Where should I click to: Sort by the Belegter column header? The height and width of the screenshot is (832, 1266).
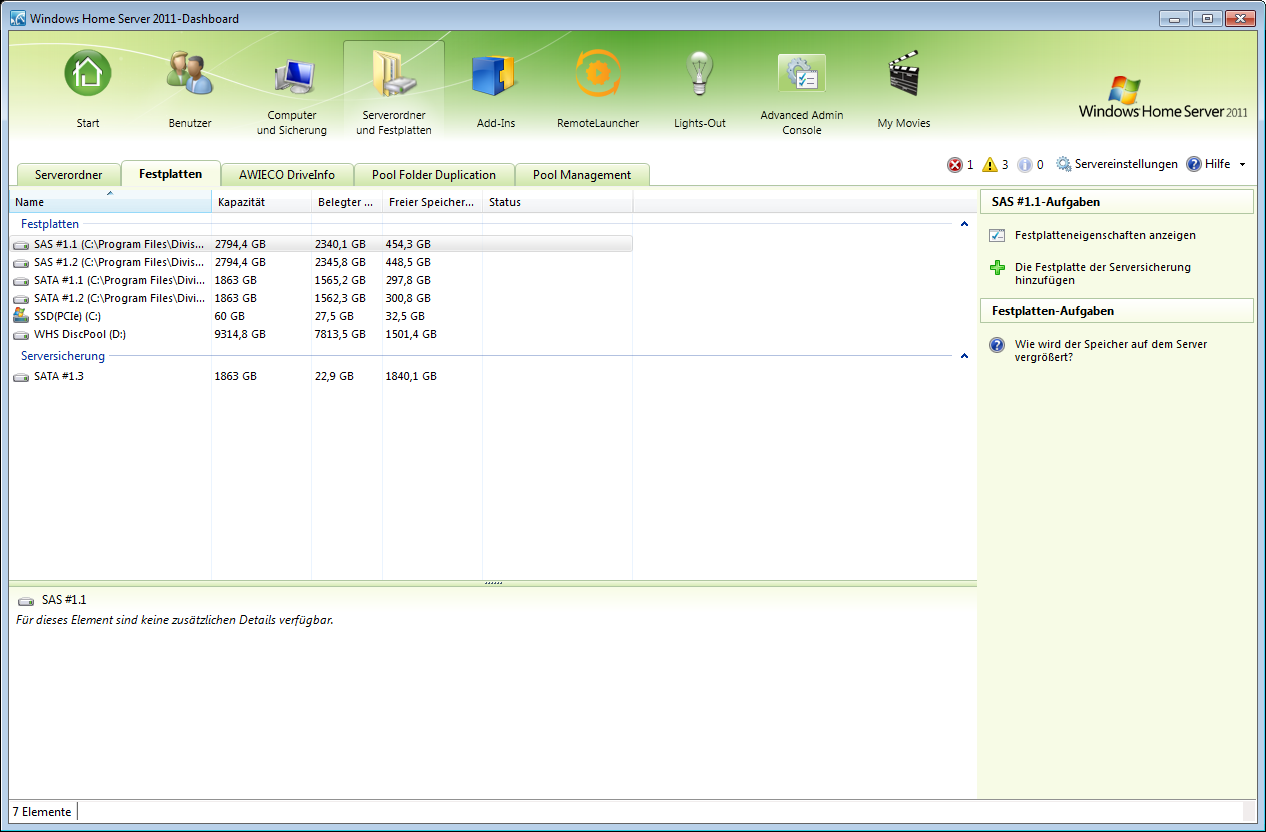347,202
